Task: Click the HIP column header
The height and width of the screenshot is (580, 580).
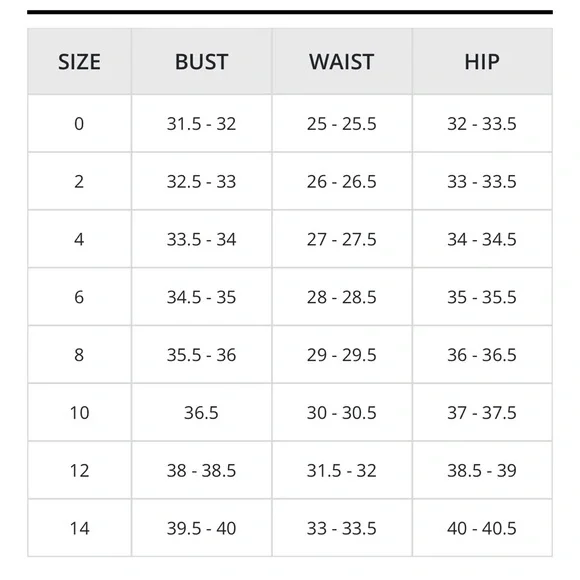Action: [482, 62]
